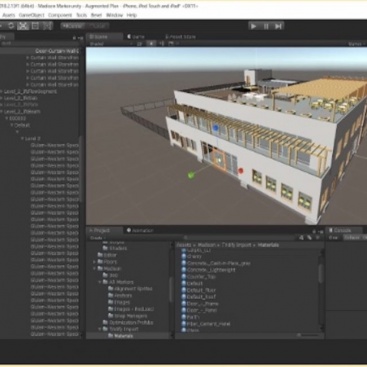Collapse the Level 2 hierarchy node
This screenshot has height=367, width=367.
(23, 138)
